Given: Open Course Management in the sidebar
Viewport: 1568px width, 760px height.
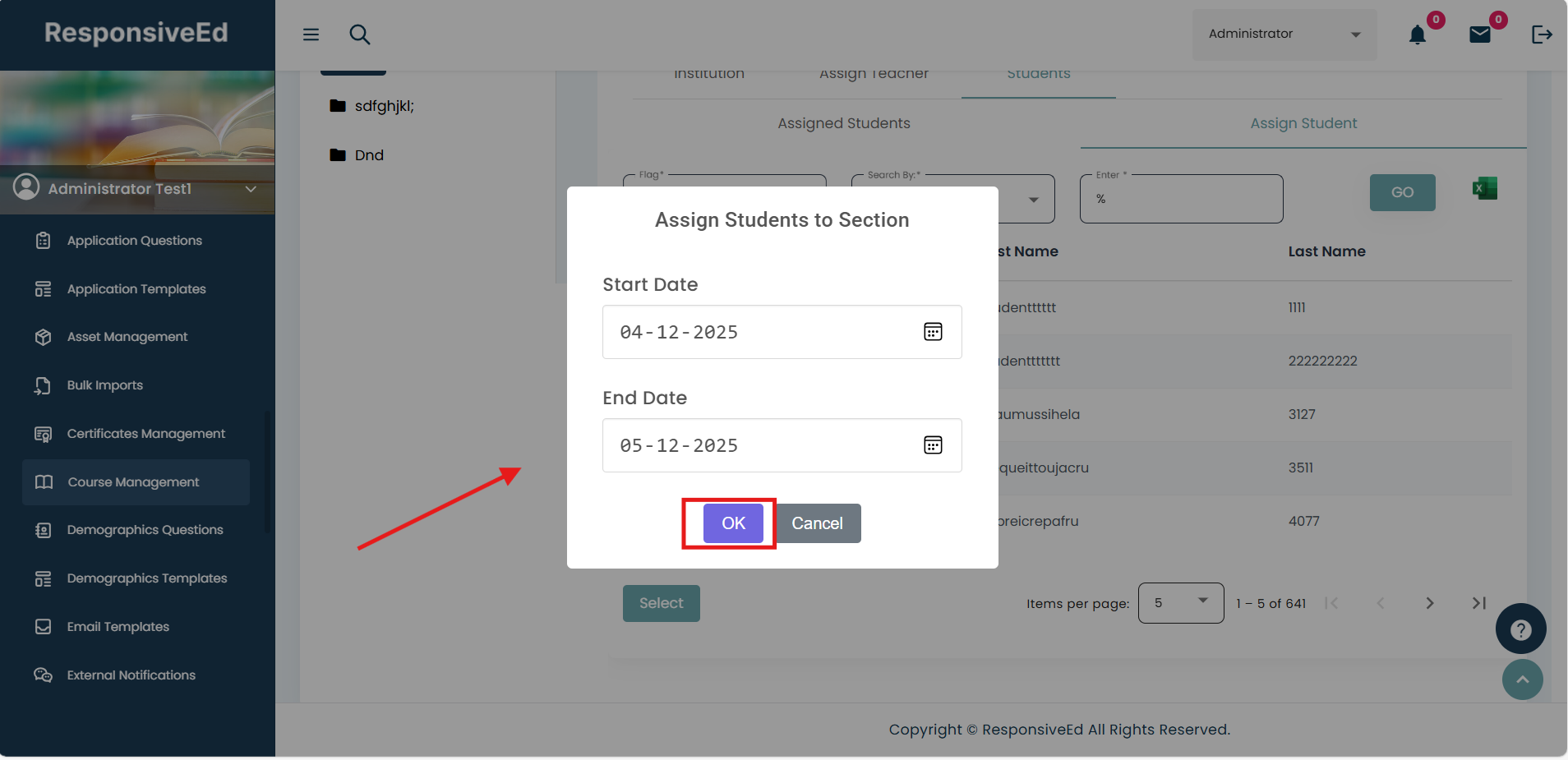Looking at the screenshot, I should coord(134,482).
